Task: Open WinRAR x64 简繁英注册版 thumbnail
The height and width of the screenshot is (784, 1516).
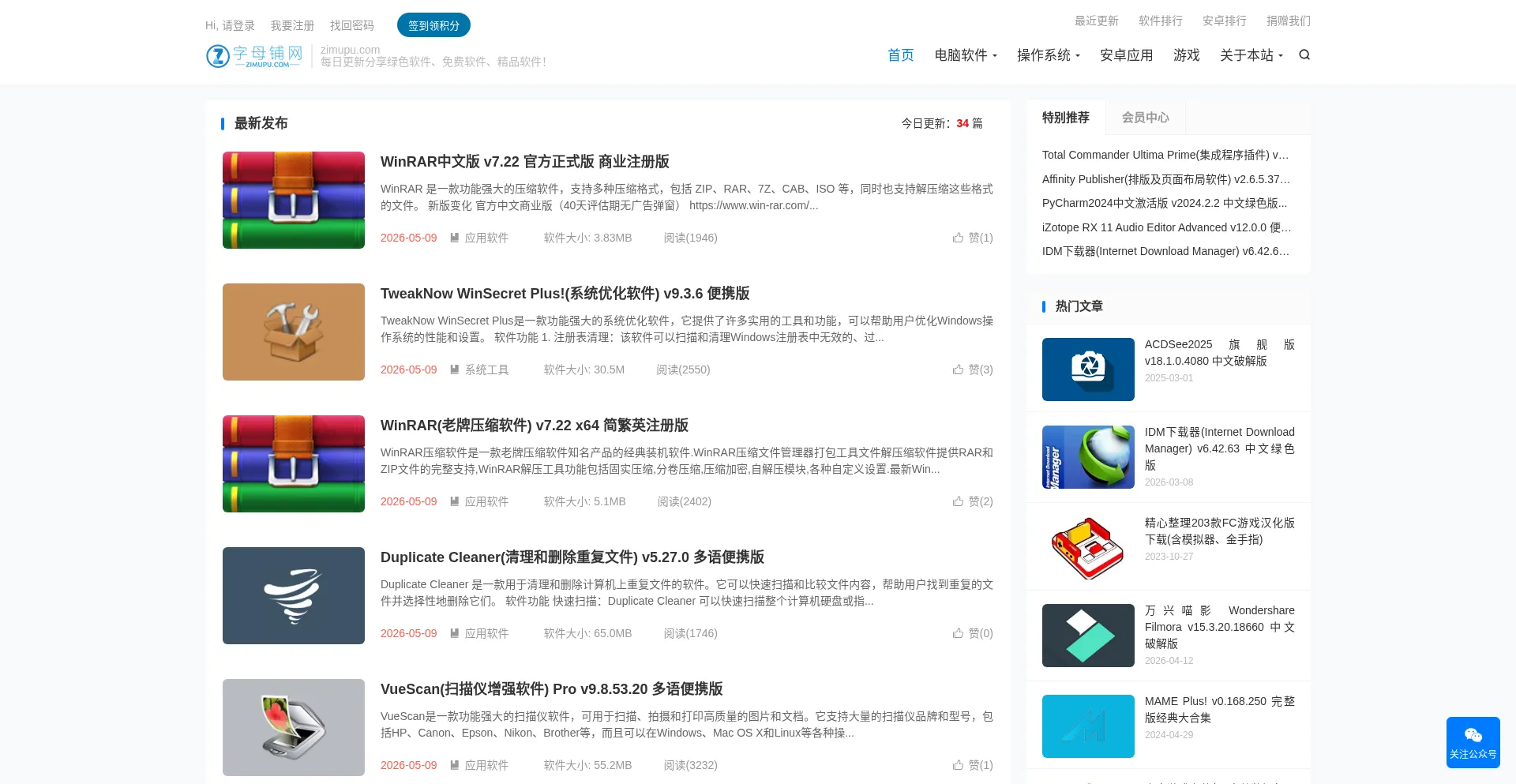Action: (x=294, y=463)
